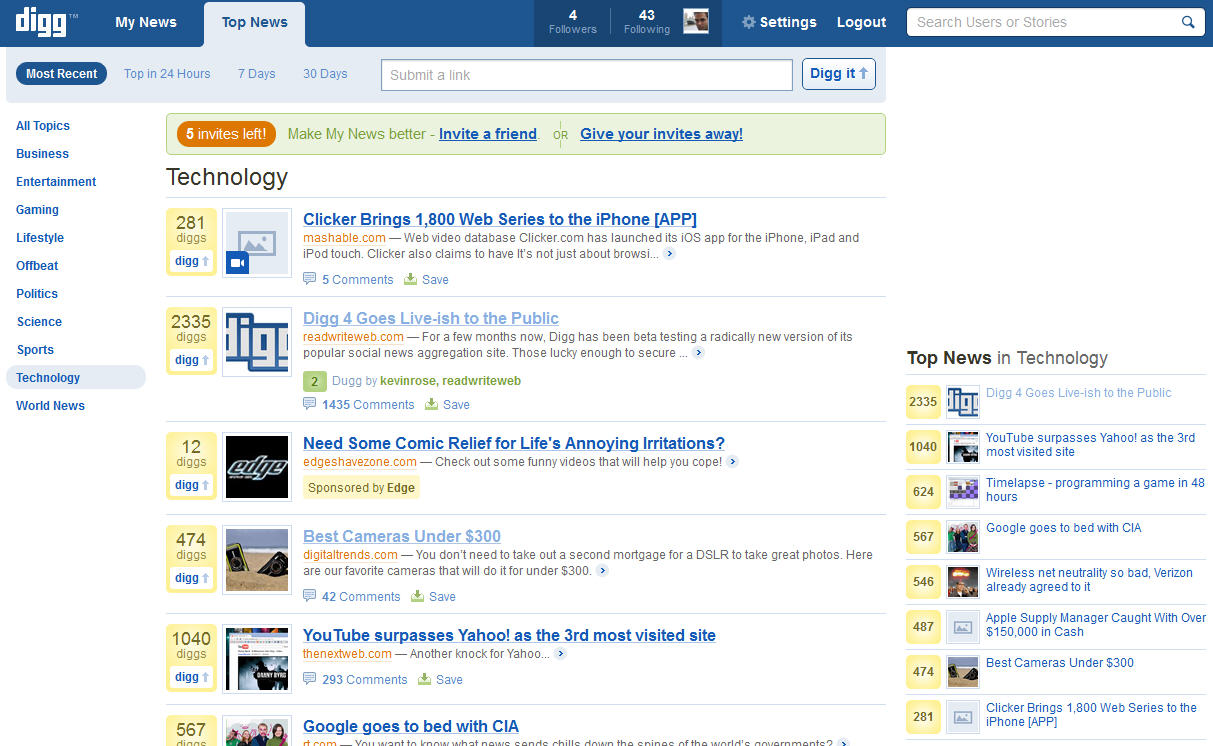Select All Topics in sidebar
This screenshot has height=746, width=1213.
coord(43,126)
